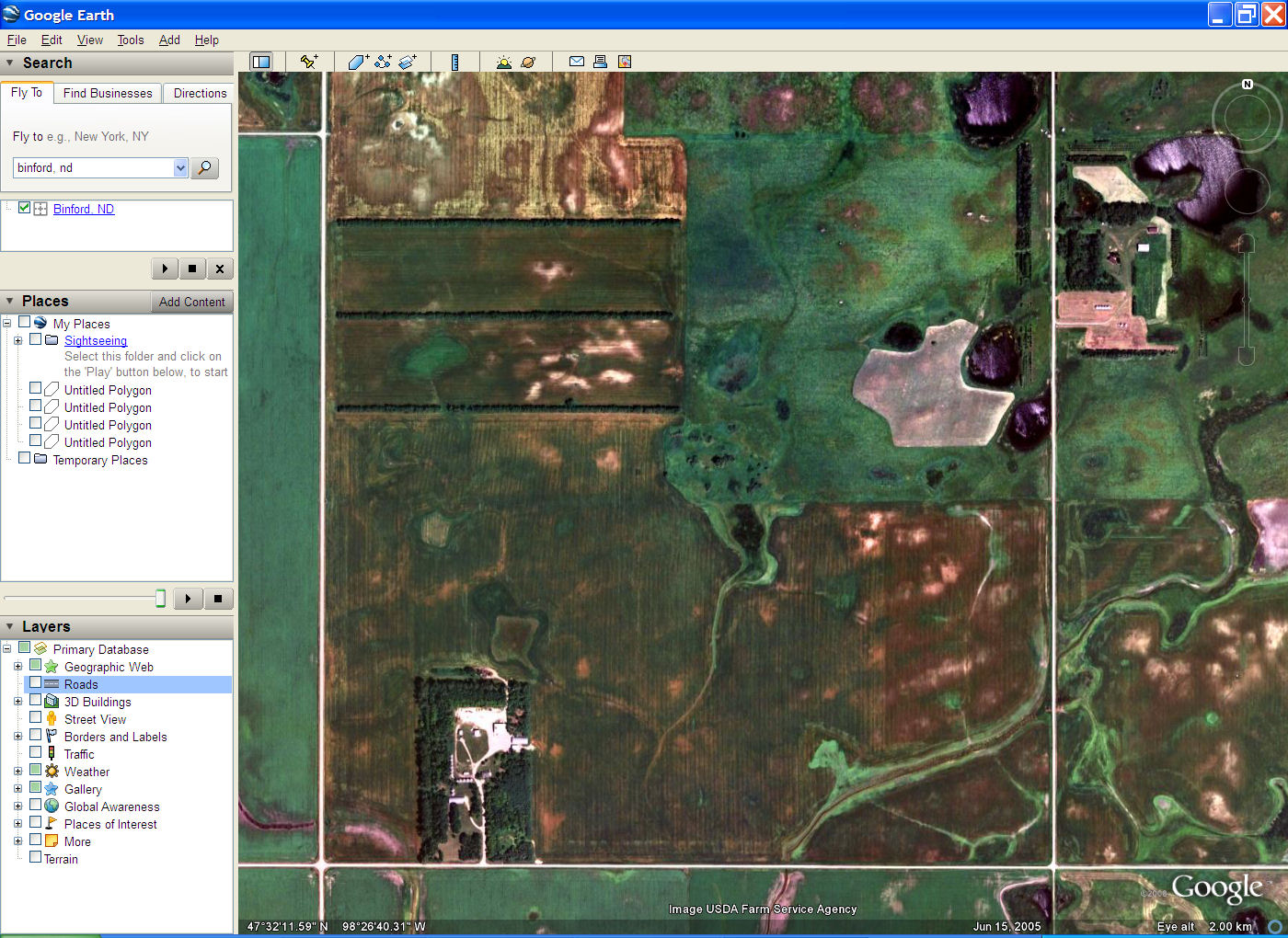
Task: Open the Help menu
Action: click(x=207, y=40)
